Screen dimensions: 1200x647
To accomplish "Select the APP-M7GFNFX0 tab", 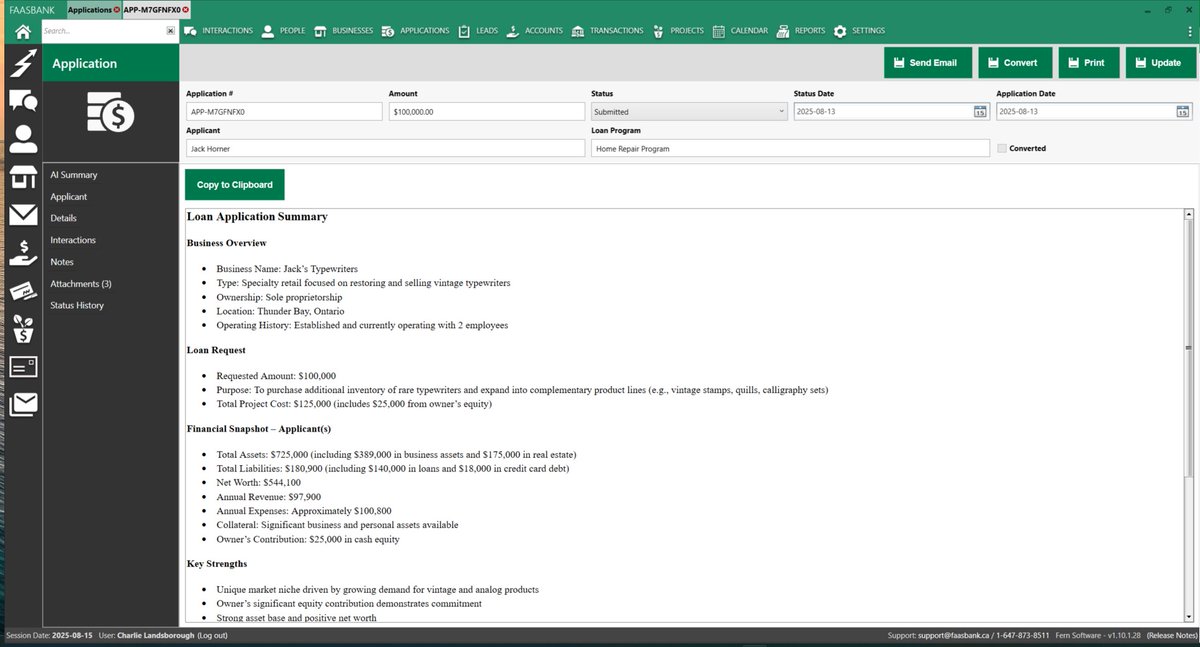I will pyautogui.click(x=151, y=9).
